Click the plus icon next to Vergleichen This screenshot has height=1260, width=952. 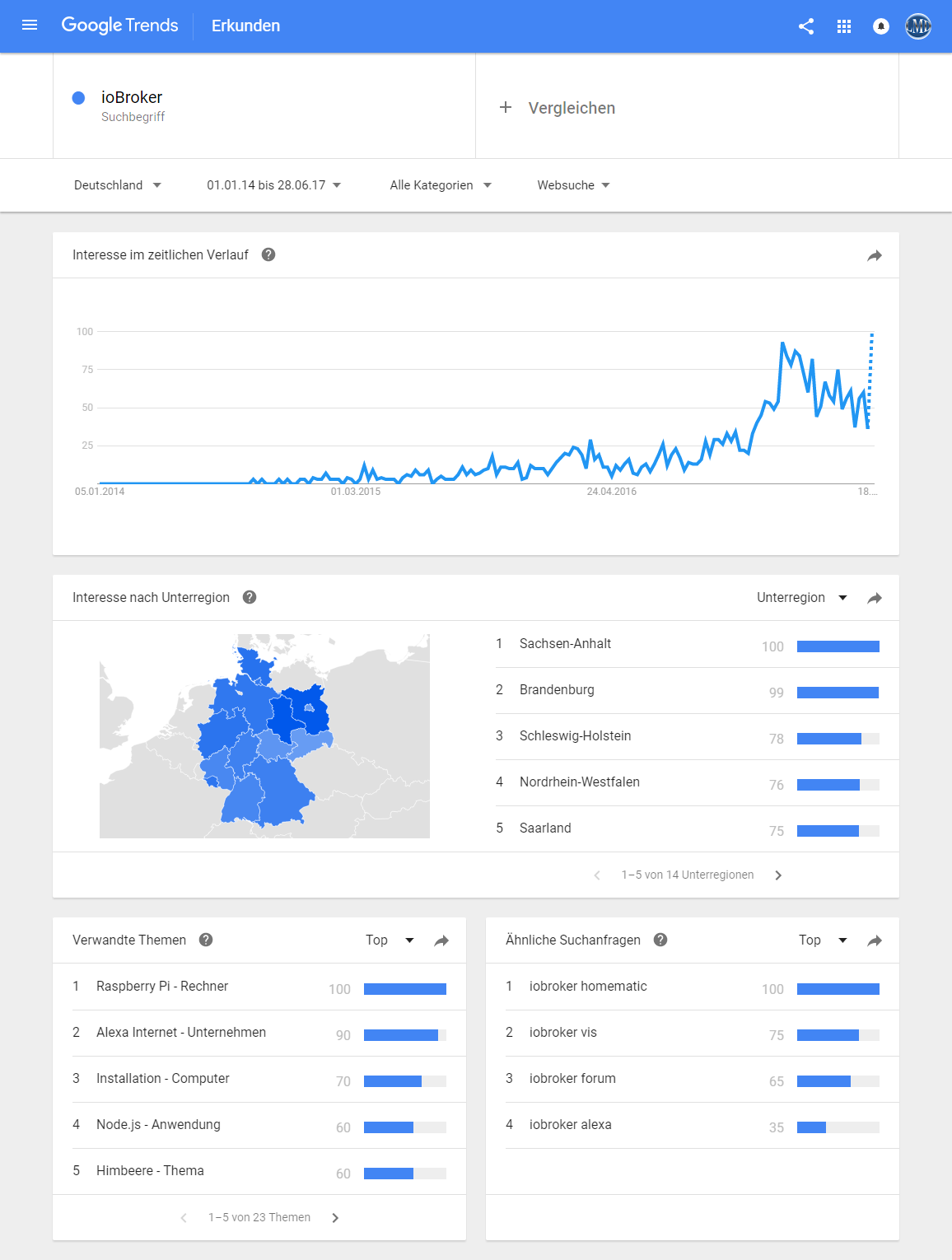(x=506, y=107)
